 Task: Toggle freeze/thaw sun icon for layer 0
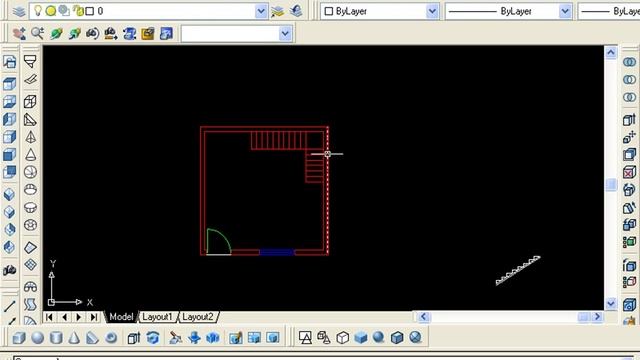[51, 11]
